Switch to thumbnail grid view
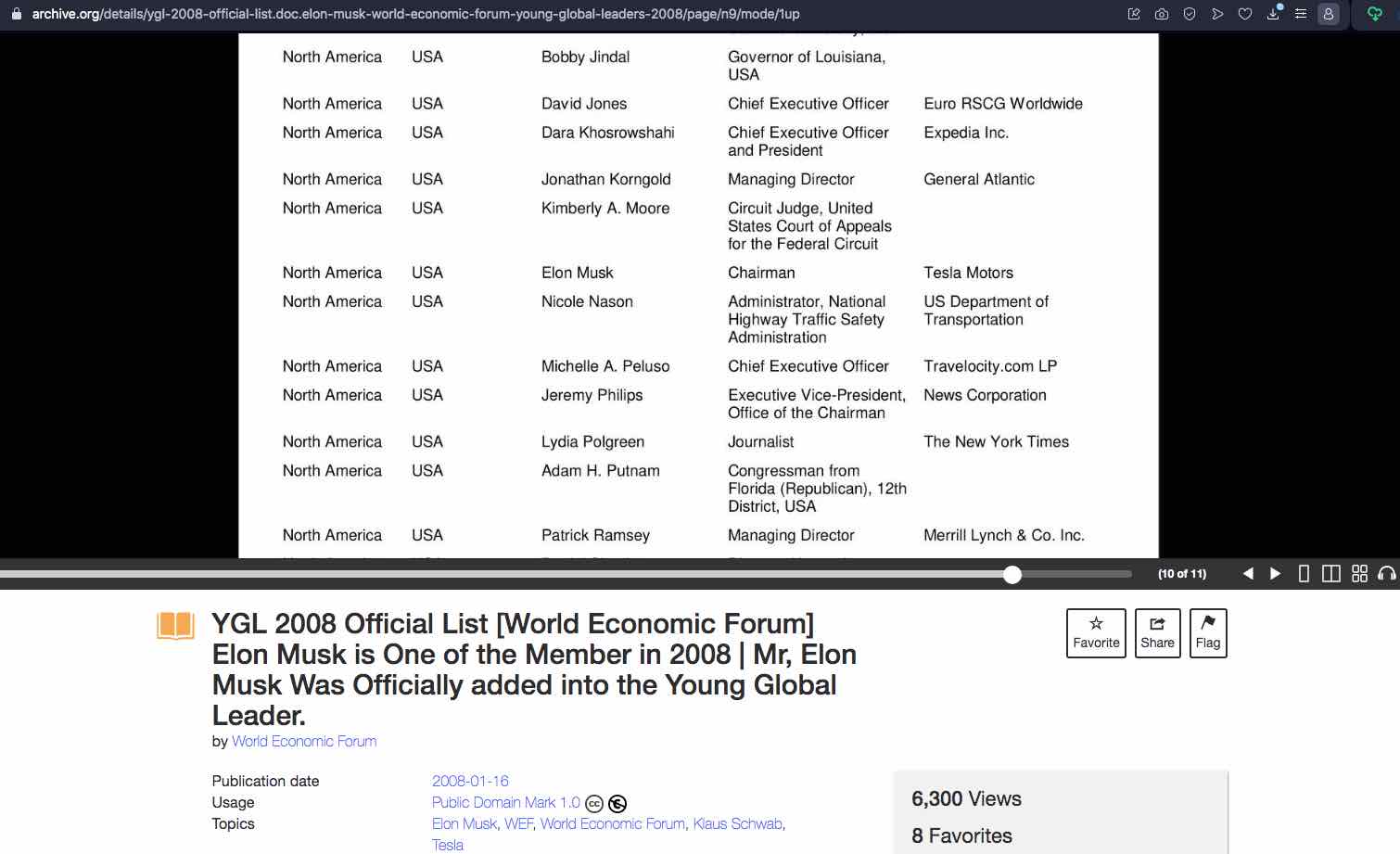 point(1359,574)
